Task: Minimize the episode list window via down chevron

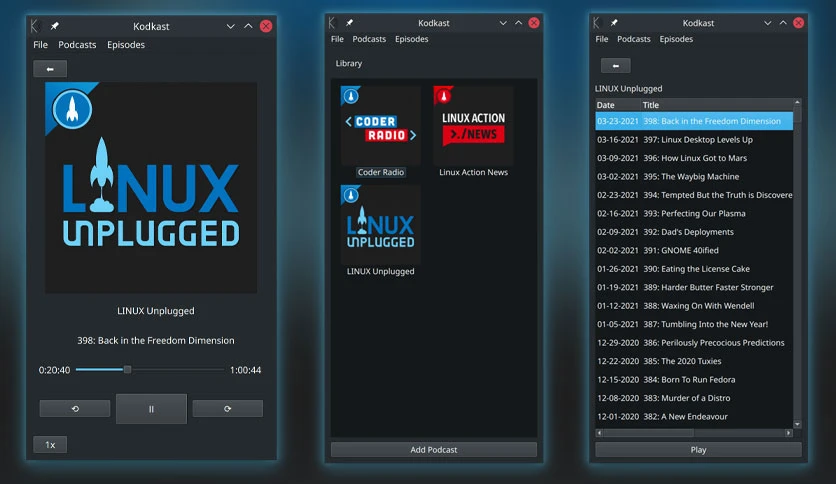Action: pos(767,23)
